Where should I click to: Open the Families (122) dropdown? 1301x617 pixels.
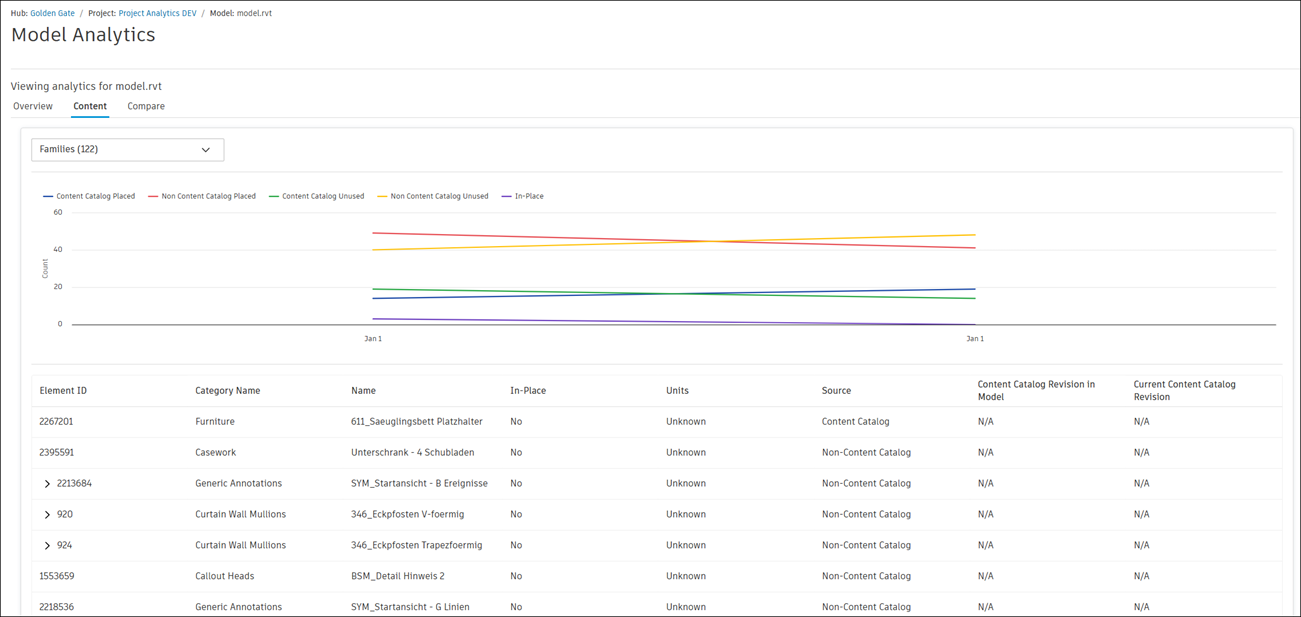[x=127, y=150]
